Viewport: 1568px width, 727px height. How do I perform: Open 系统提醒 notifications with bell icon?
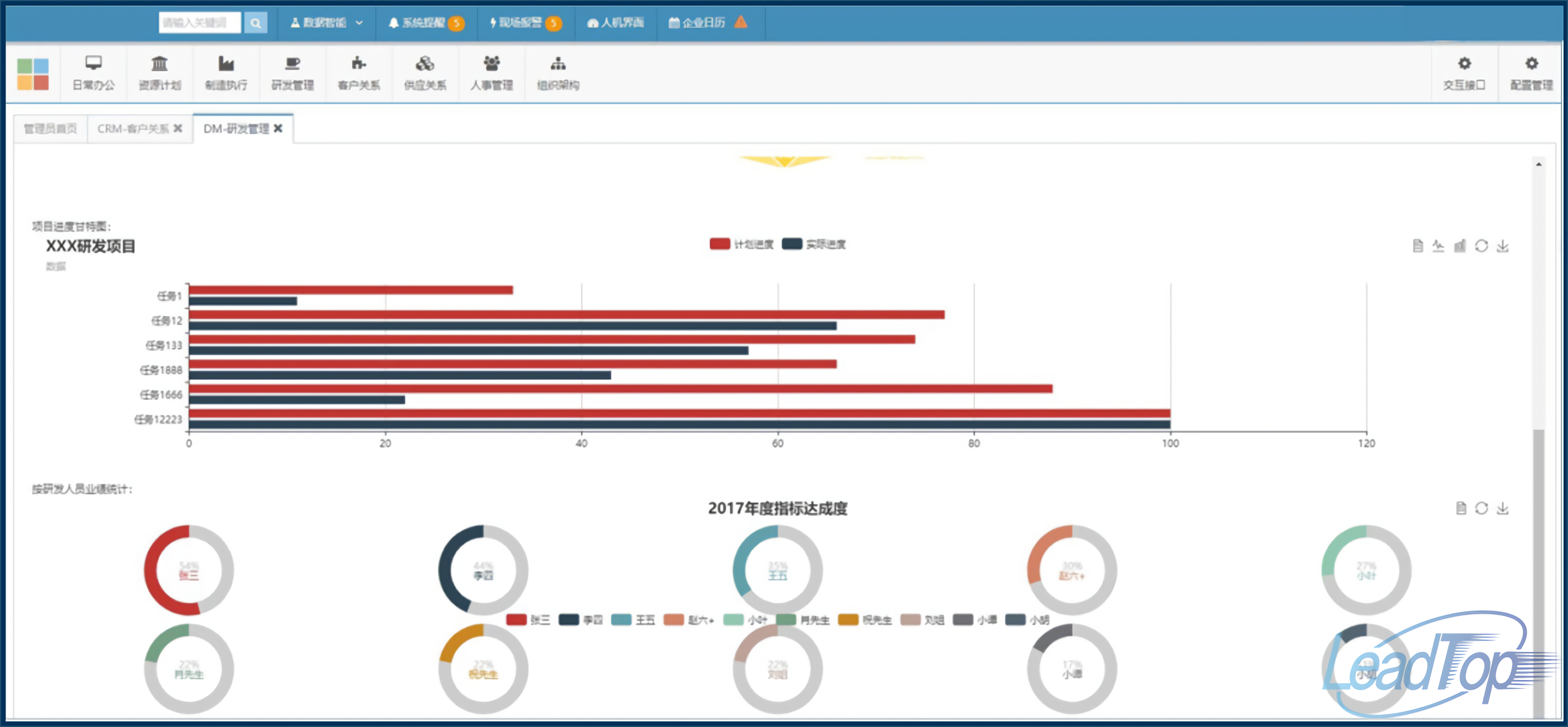(x=426, y=23)
